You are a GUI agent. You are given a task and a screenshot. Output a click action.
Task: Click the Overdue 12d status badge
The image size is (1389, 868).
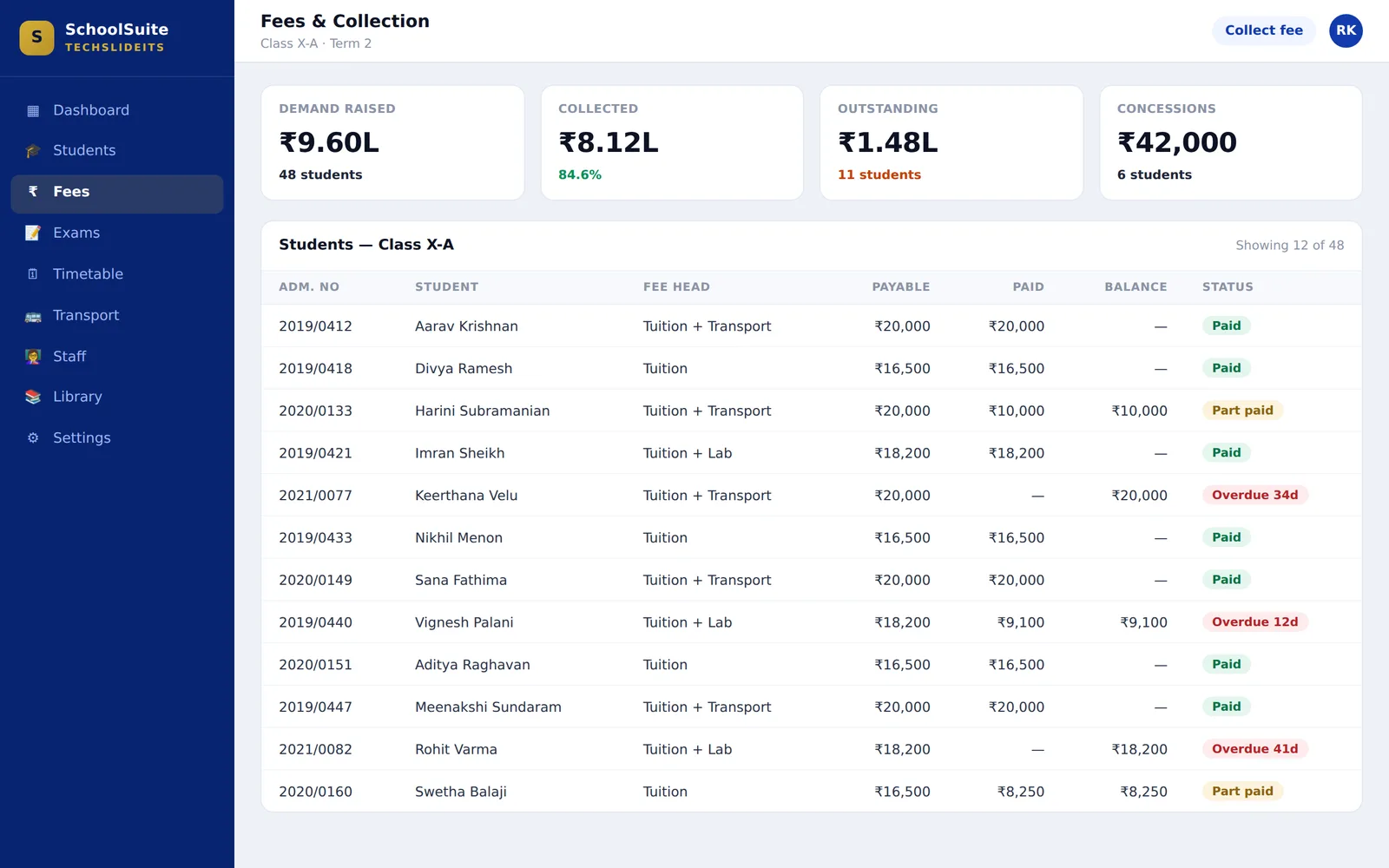pyautogui.click(x=1254, y=622)
